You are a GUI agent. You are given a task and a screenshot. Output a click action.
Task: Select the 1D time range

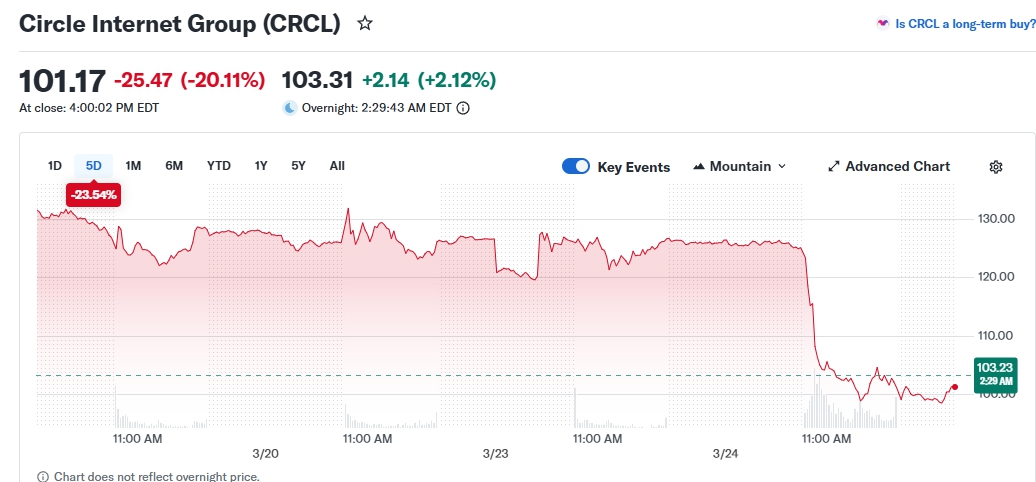55,166
